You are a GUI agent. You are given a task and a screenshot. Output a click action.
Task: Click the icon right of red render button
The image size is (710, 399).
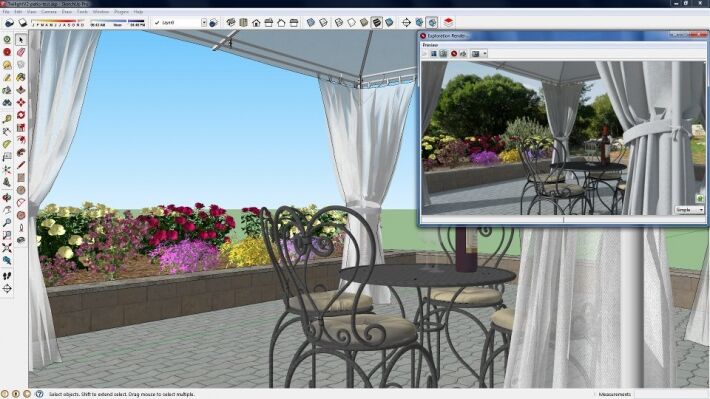click(x=463, y=53)
